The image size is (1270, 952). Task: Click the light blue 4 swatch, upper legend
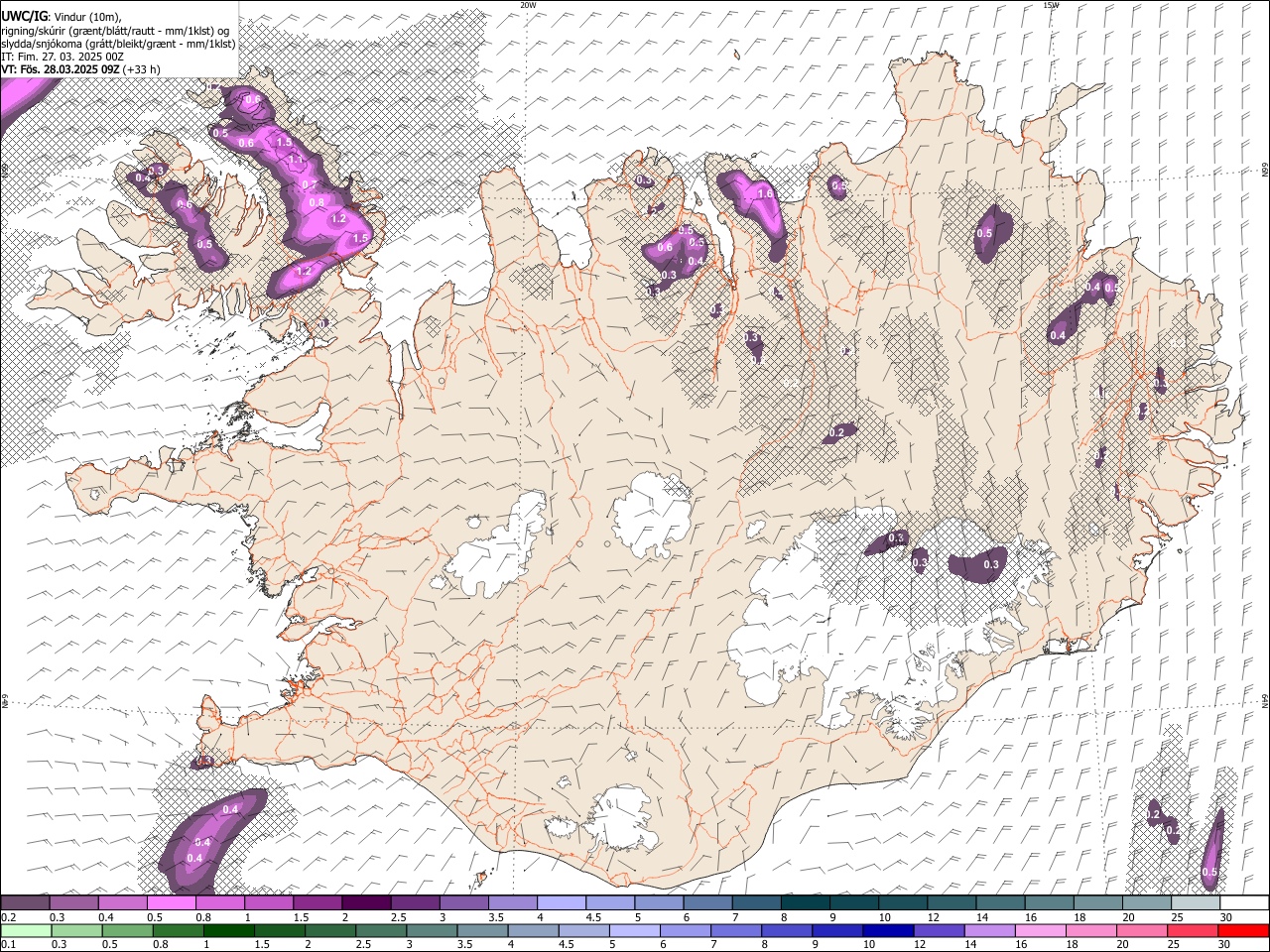561,902
